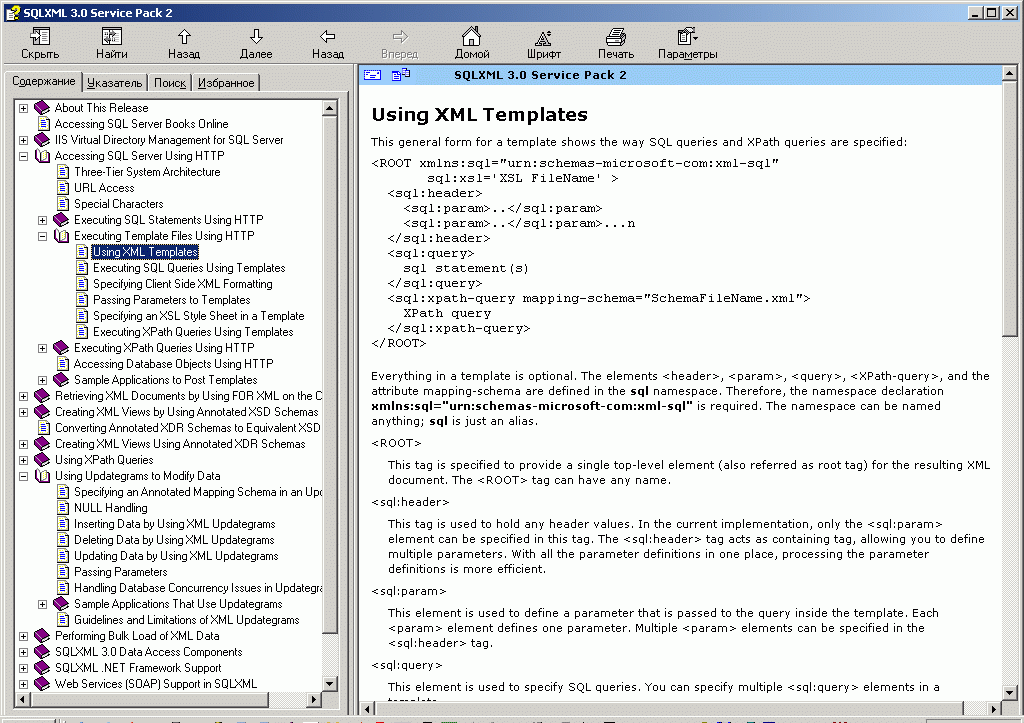Collapse Executing Template Files Using HTTP
1024x723 pixels.
[x=42, y=236]
